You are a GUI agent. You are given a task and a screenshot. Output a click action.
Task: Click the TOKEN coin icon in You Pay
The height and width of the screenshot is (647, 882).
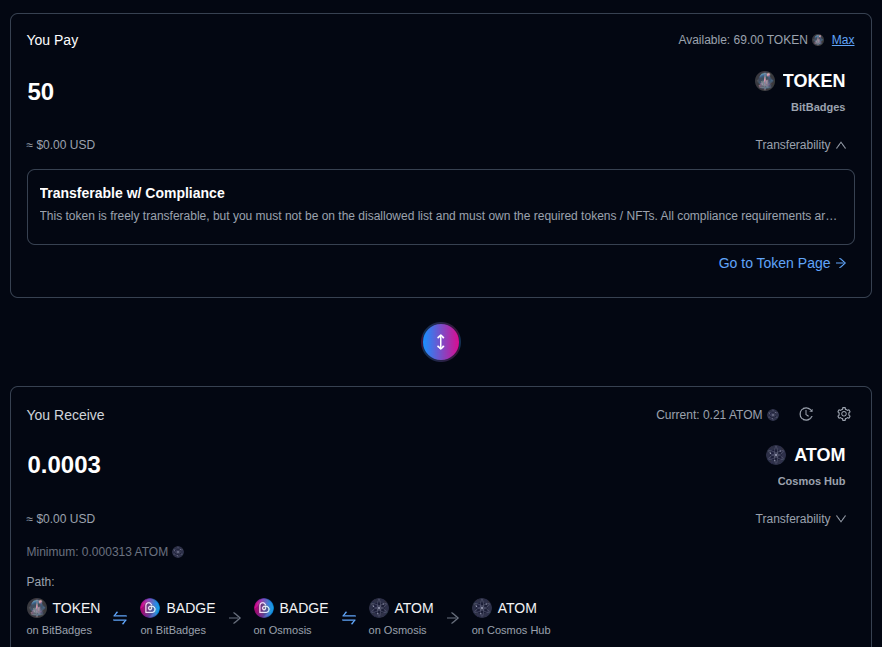[765, 81]
